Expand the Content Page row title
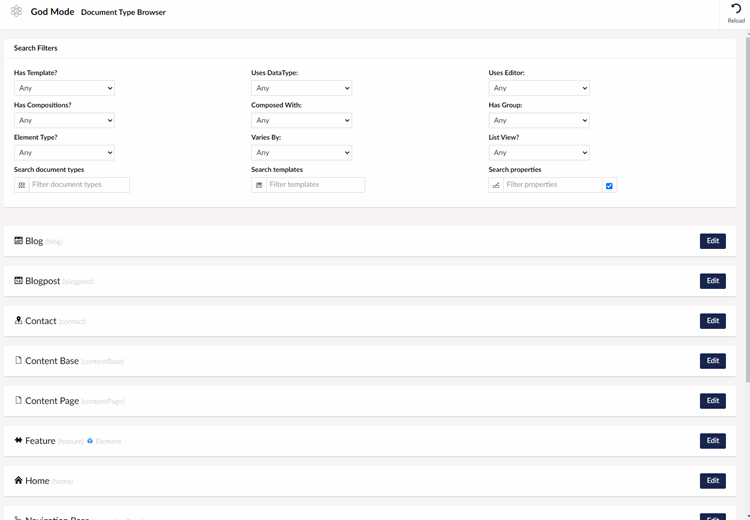 coord(52,401)
